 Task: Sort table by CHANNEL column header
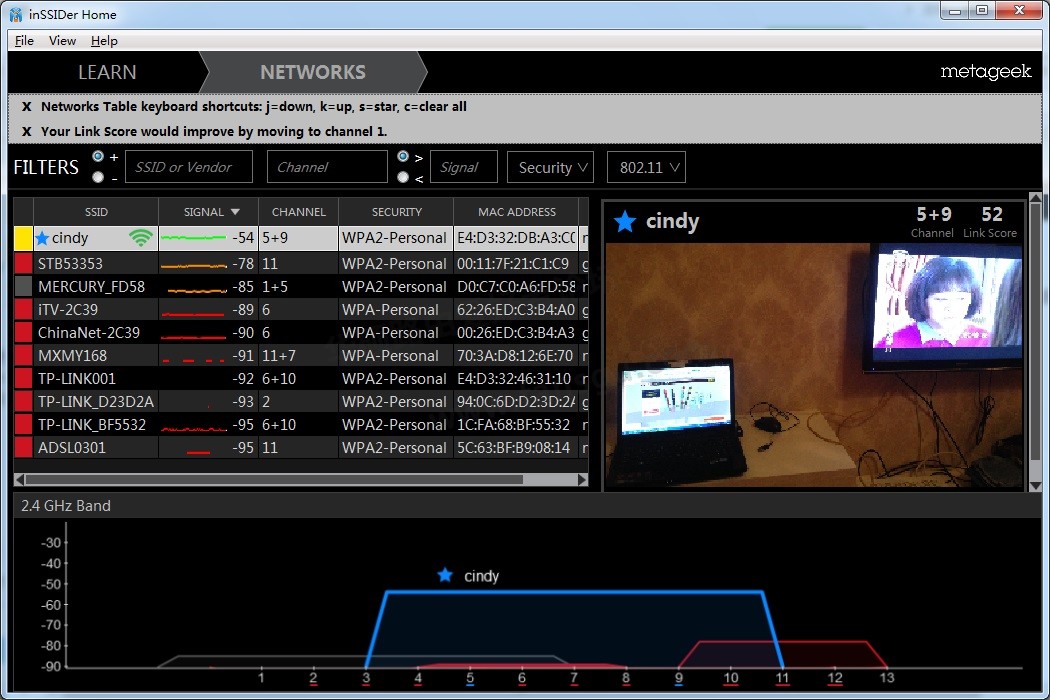coord(298,212)
